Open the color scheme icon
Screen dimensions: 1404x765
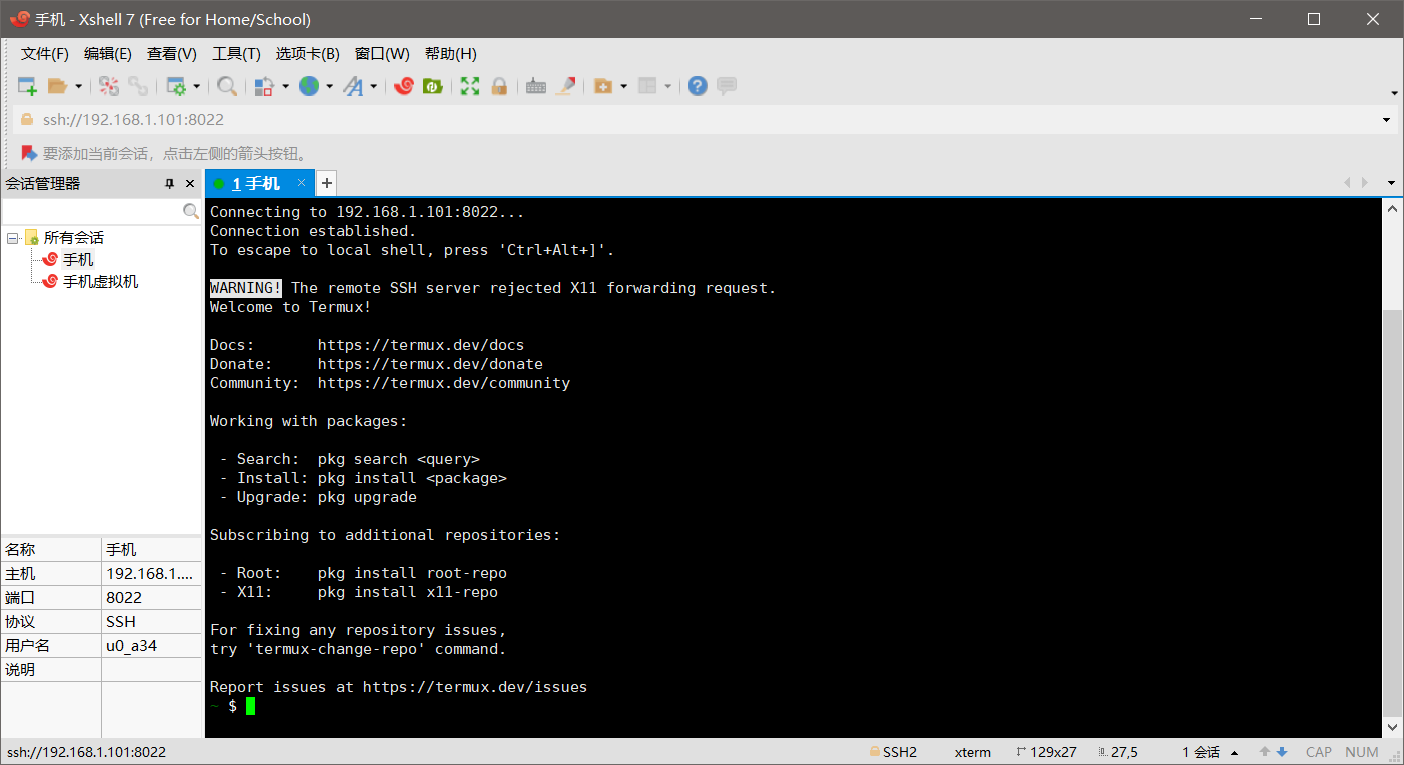point(264,86)
